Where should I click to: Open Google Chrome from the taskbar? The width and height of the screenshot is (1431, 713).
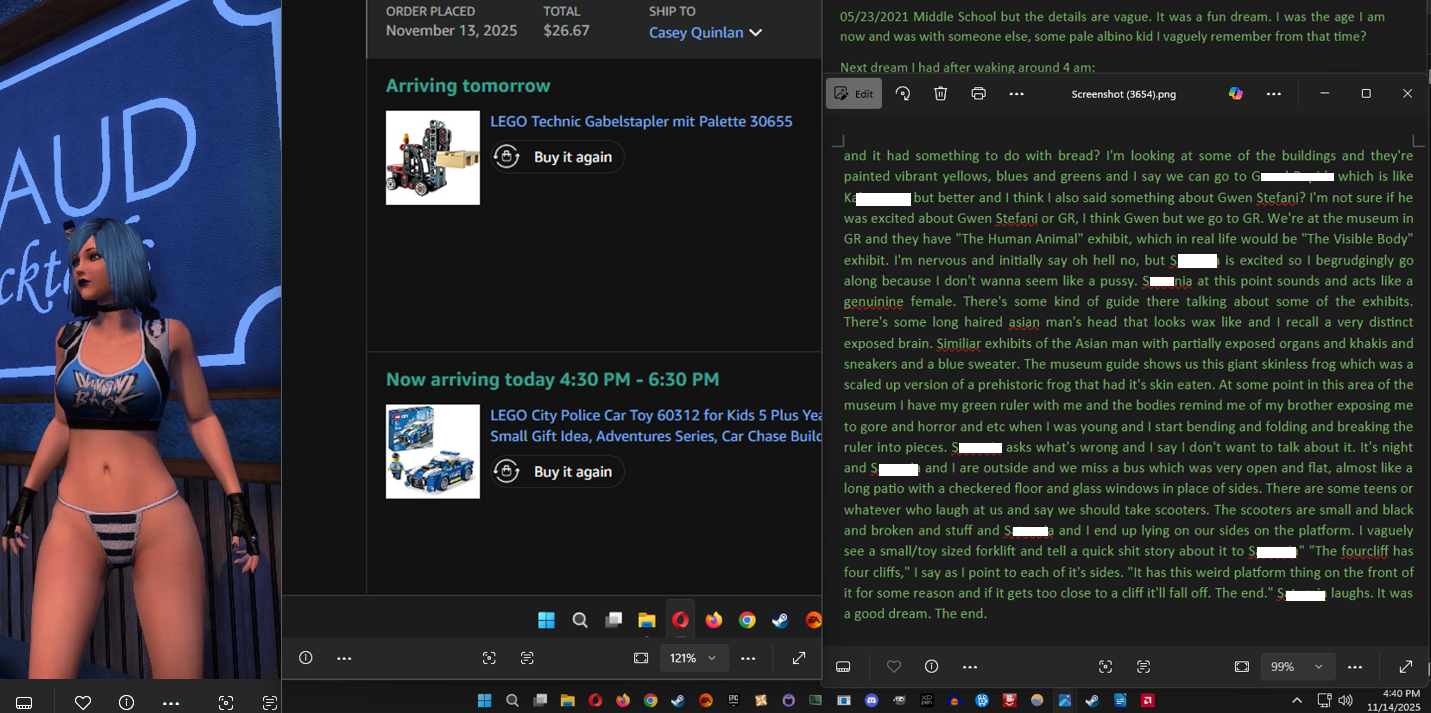point(651,701)
